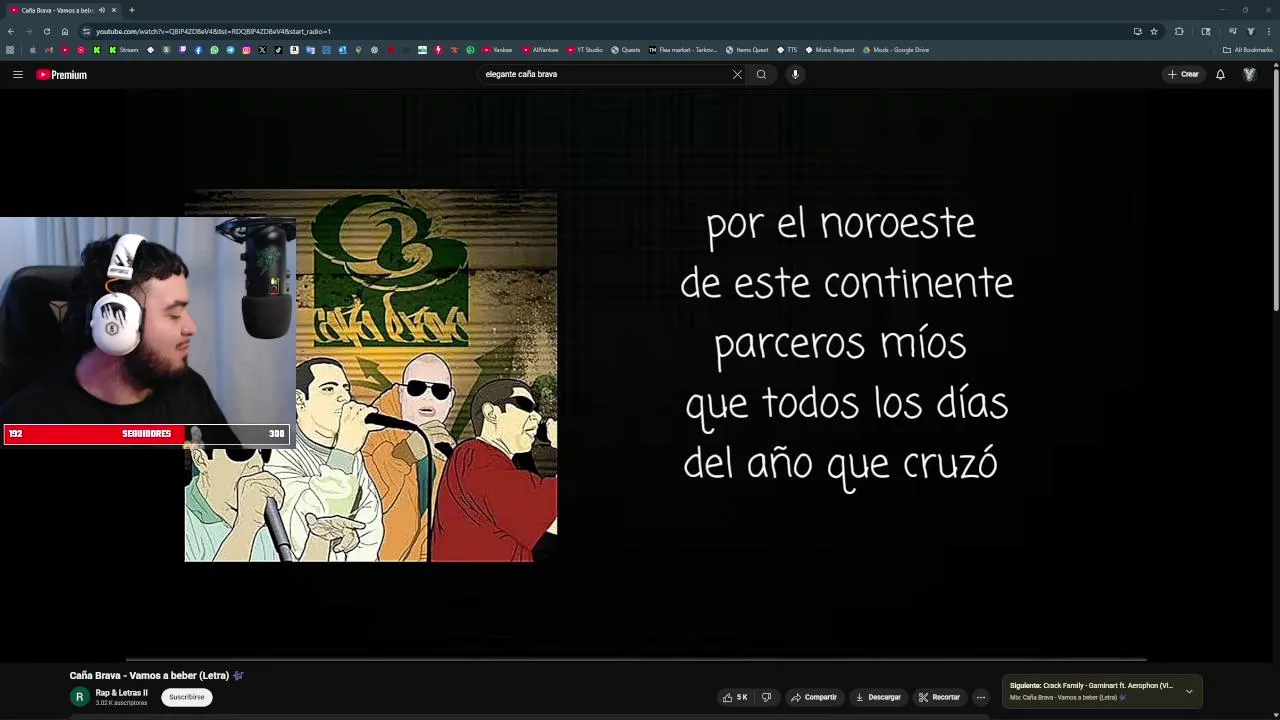Open the YouTube account avatar menu
The image size is (1280, 720).
(x=1249, y=74)
